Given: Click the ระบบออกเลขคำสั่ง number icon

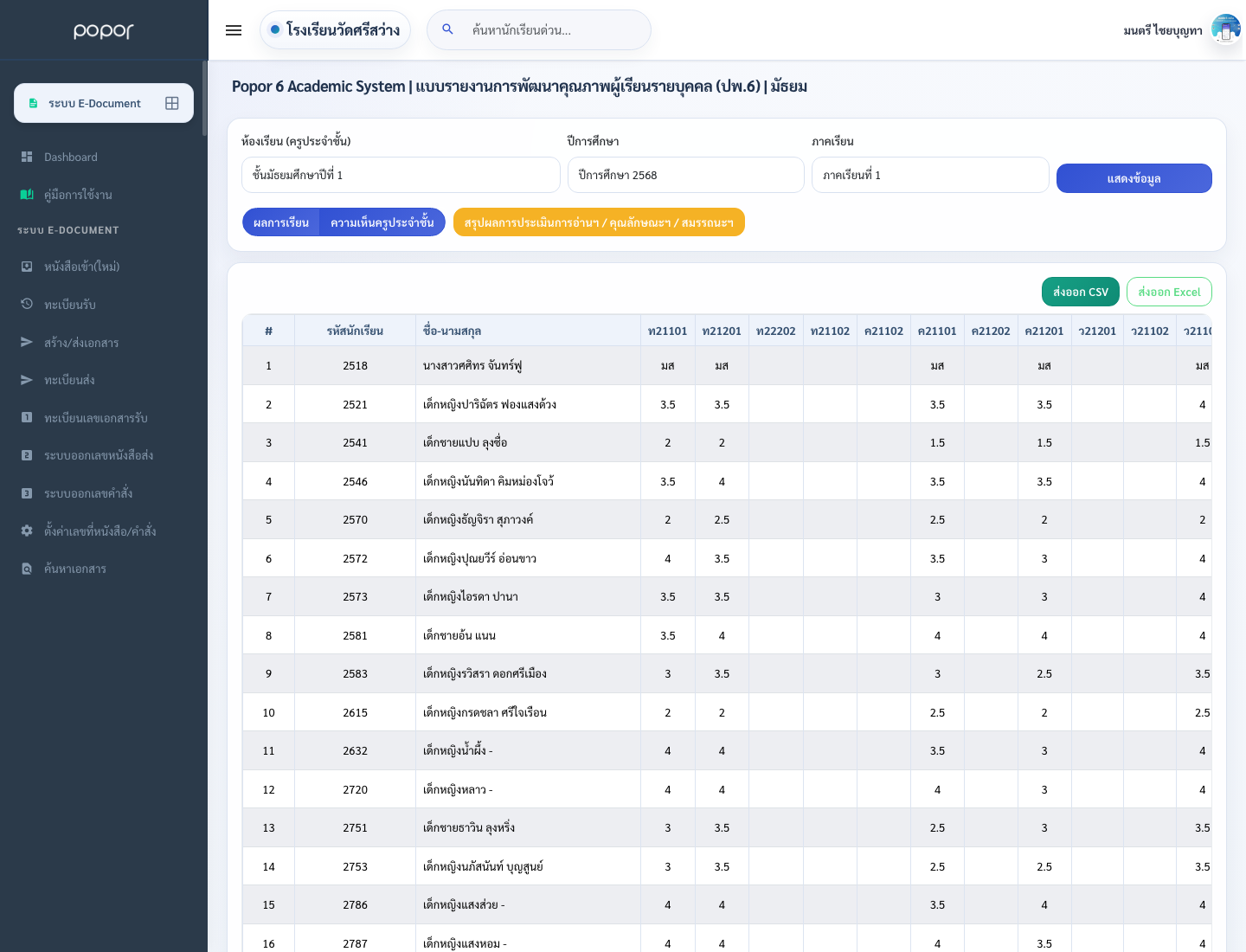Looking at the screenshot, I should (27, 493).
